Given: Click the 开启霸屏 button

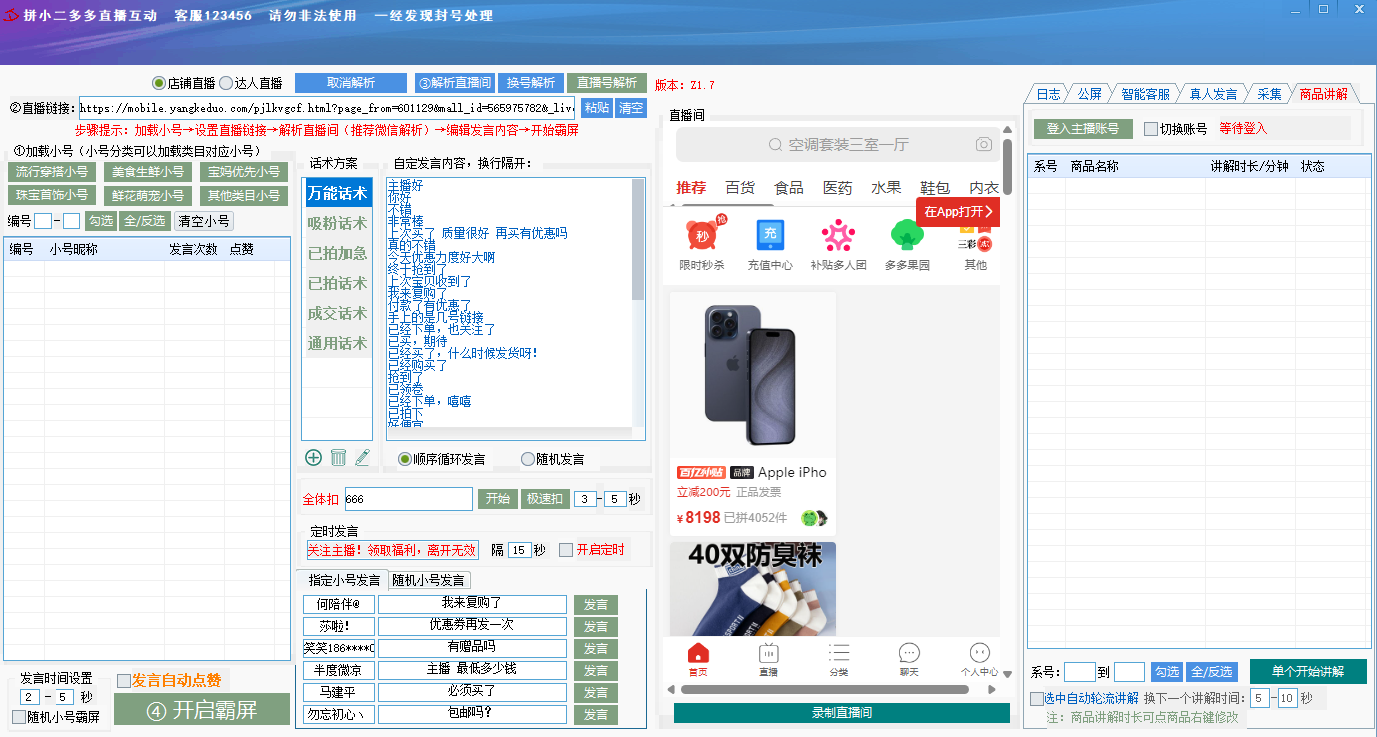Looking at the screenshot, I should [202, 710].
